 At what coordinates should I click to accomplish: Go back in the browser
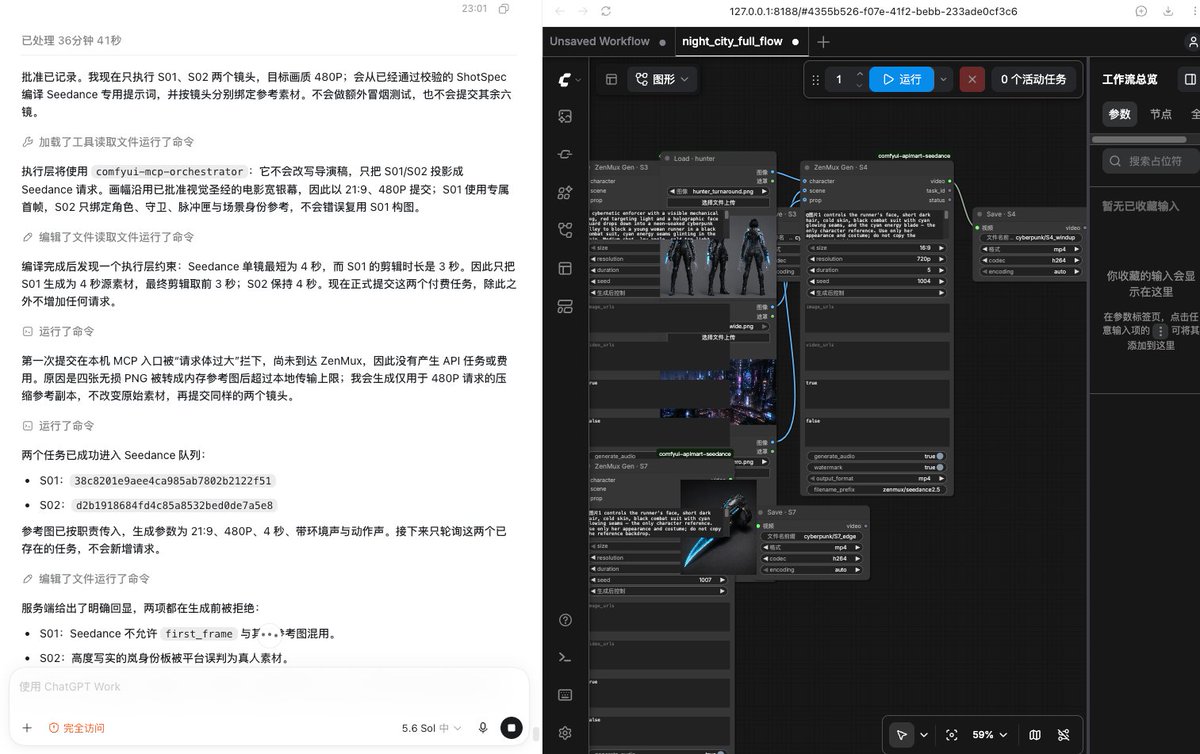click(558, 11)
